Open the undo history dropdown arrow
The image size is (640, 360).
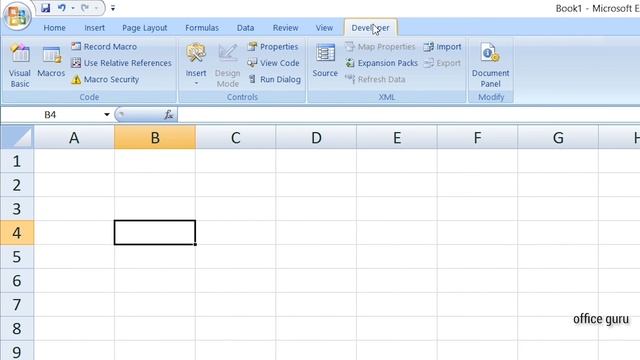(73, 8)
